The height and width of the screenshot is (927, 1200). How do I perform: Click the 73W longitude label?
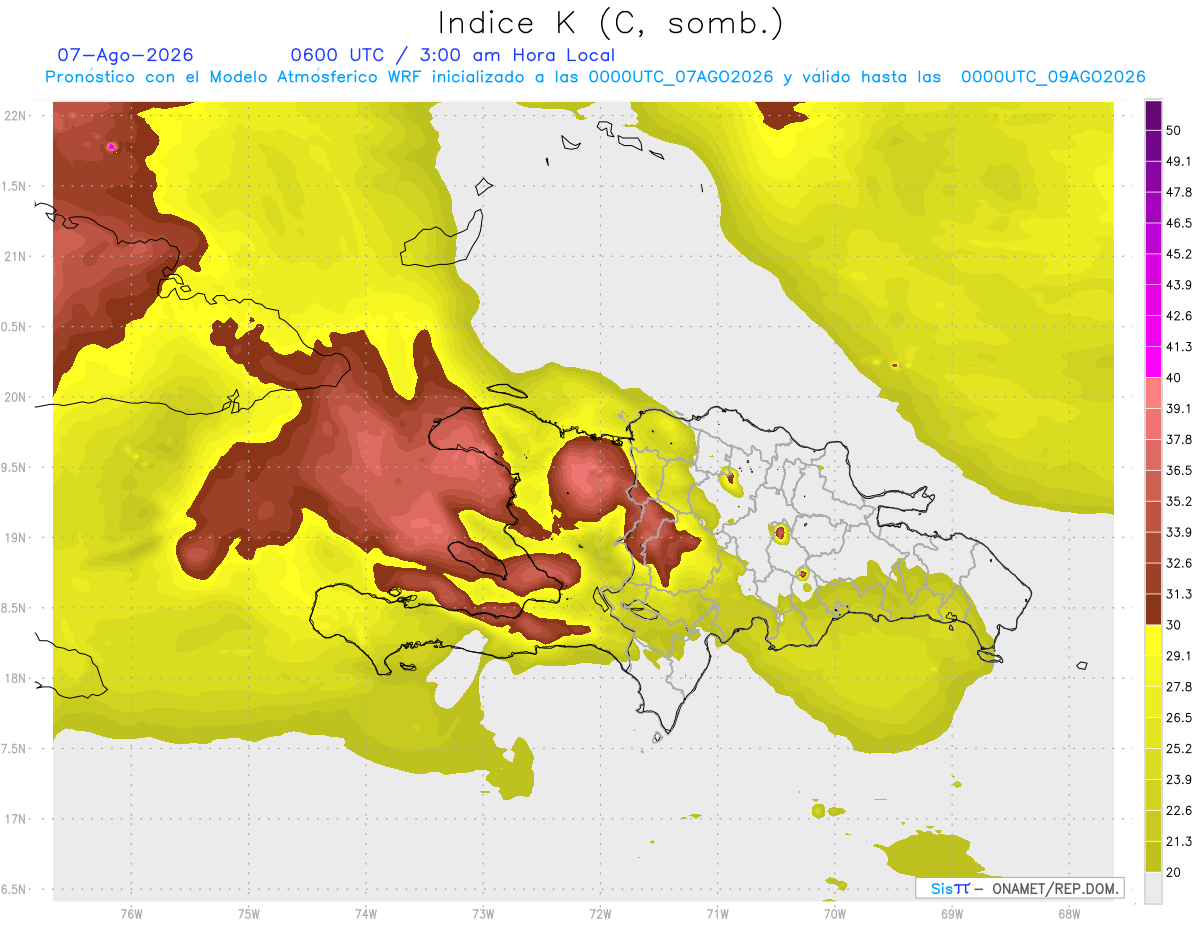pyautogui.click(x=483, y=913)
